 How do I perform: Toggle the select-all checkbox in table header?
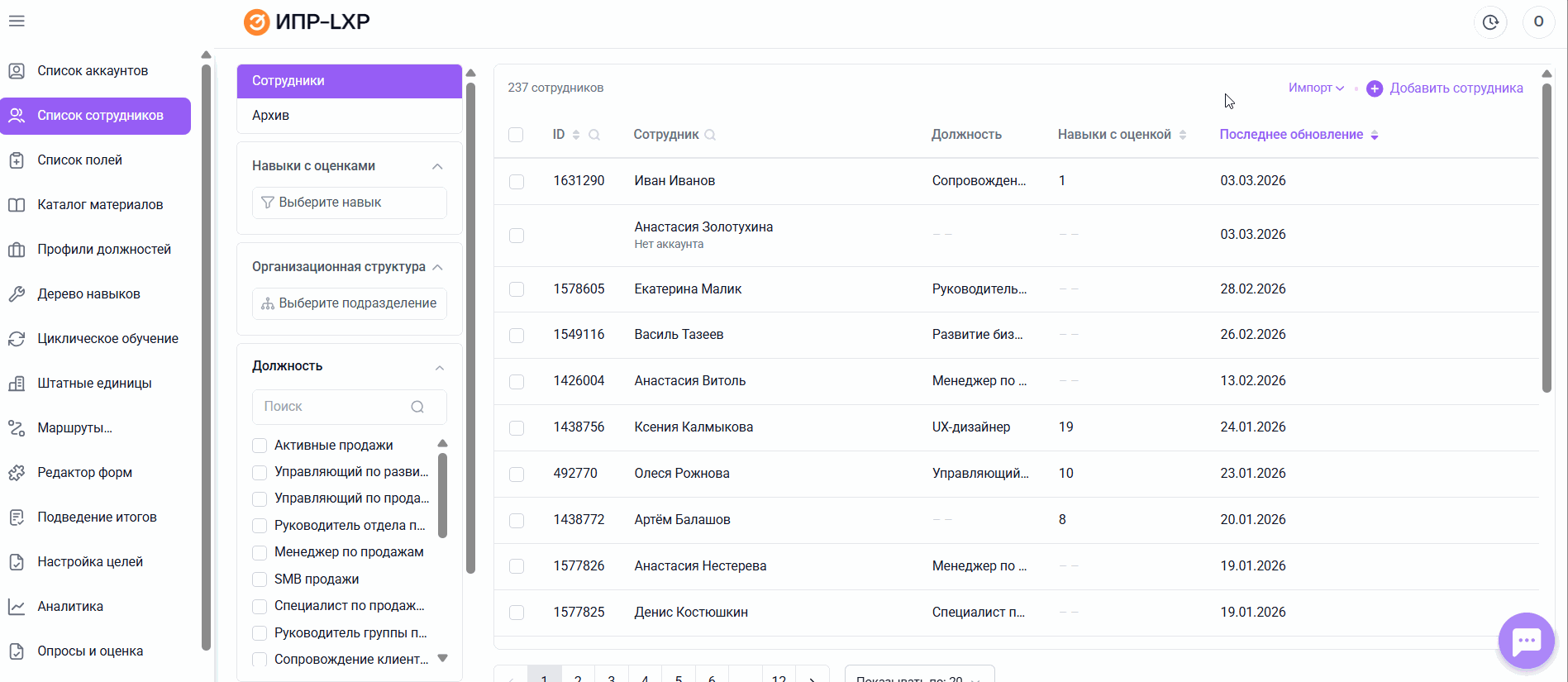click(516, 135)
